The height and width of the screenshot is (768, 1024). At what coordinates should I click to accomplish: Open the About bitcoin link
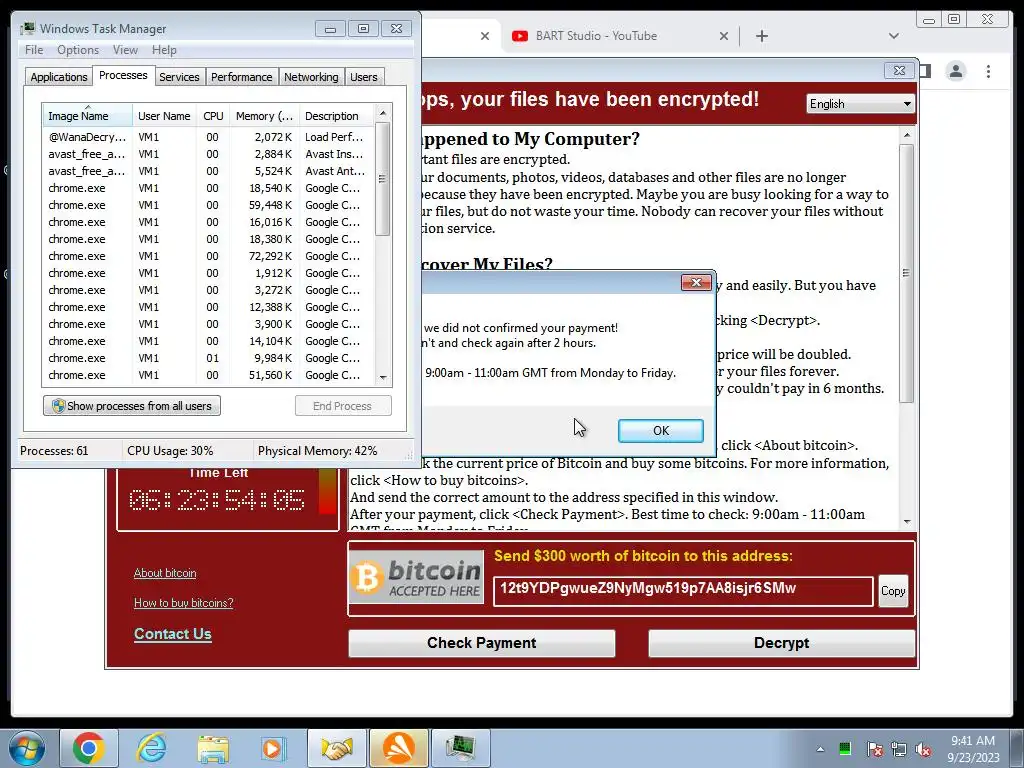click(x=165, y=573)
